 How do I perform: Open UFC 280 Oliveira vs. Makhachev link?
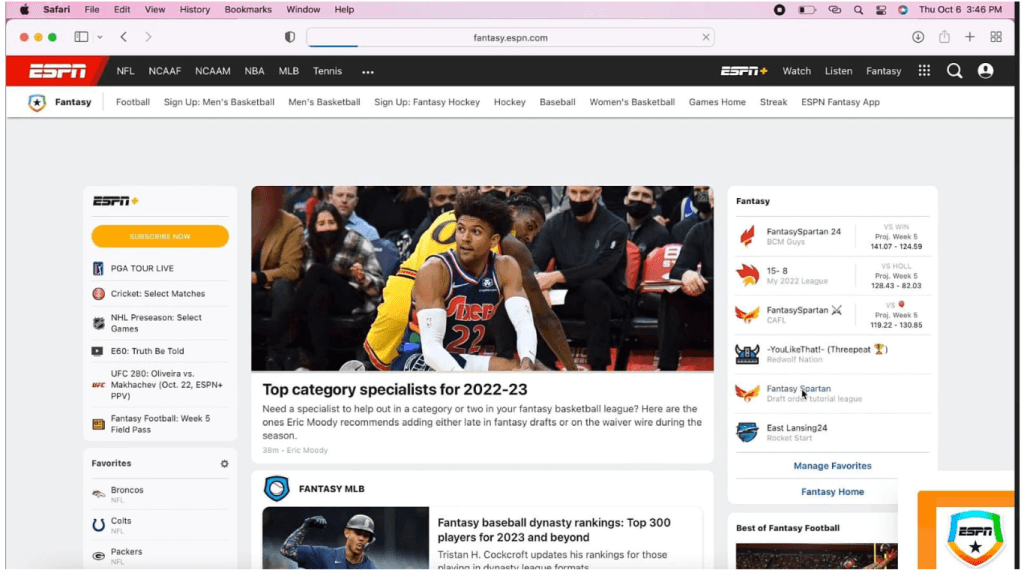tap(167, 385)
